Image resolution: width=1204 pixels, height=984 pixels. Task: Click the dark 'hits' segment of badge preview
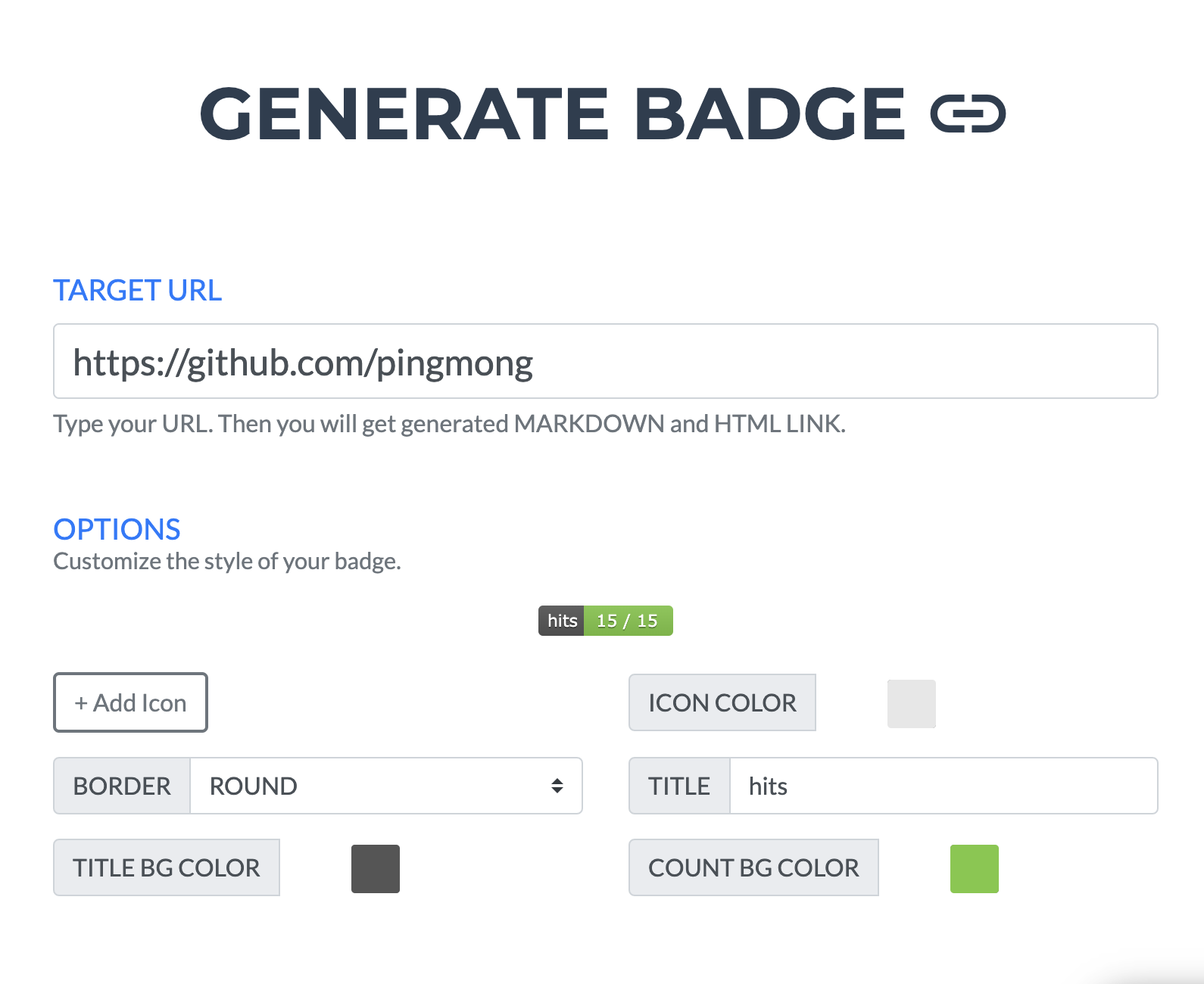(x=562, y=621)
